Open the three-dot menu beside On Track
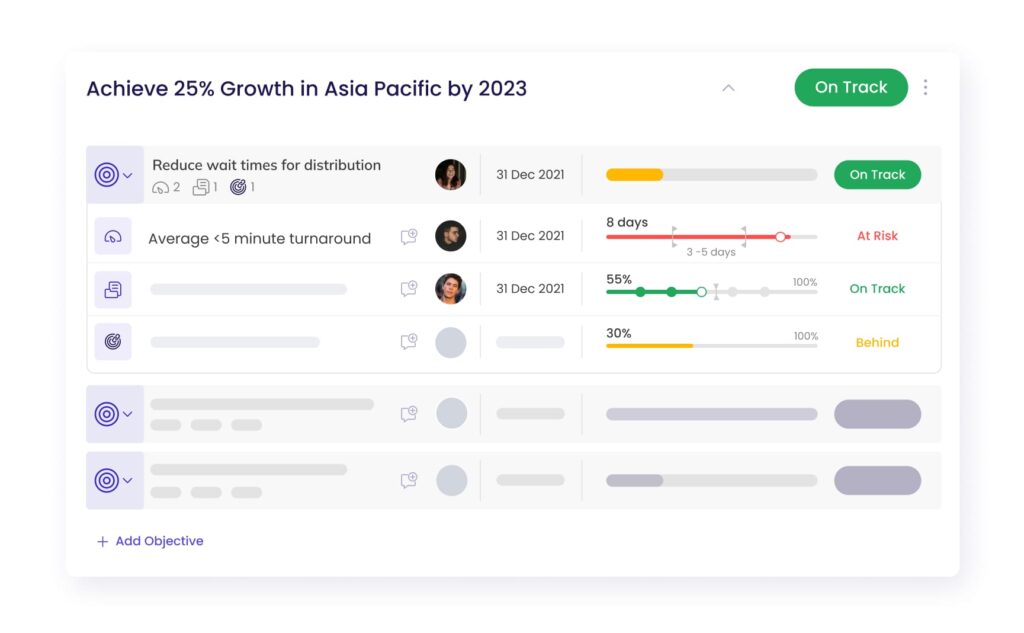Screen dimensions: 1024x633 coord(925,88)
